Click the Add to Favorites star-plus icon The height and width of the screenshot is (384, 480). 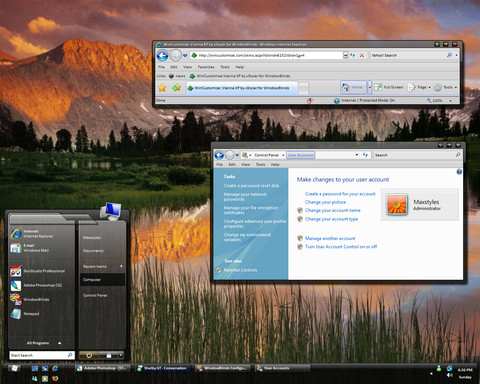pos(176,88)
